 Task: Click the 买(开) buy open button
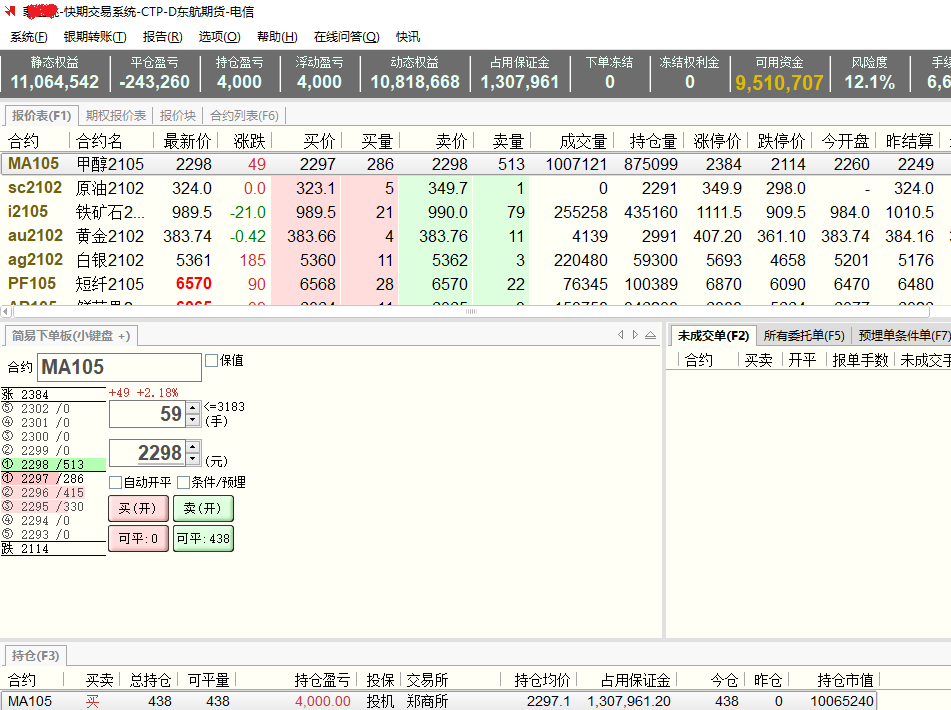click(x=138, y=508)
